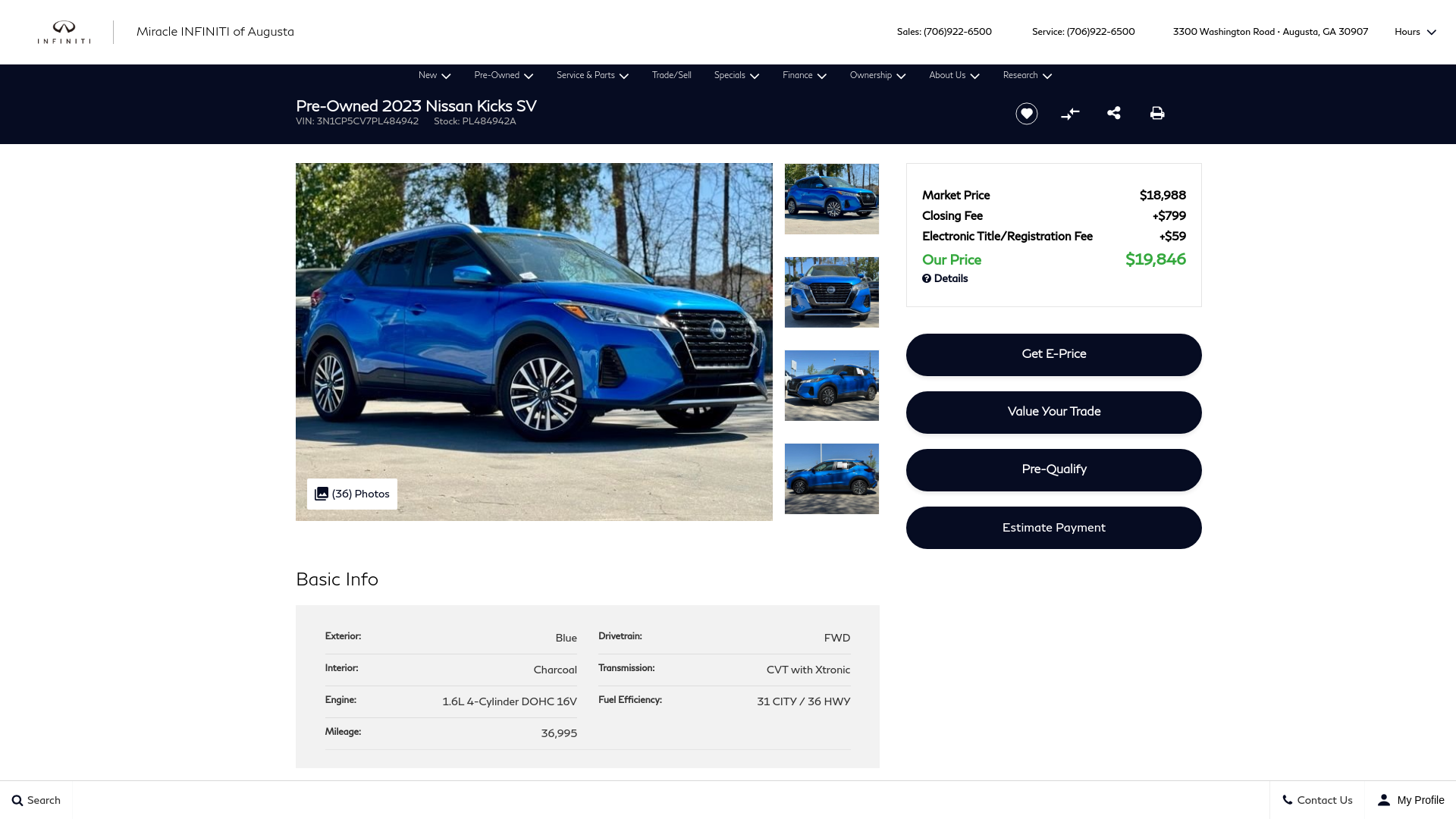Select third thumbnail, right-front angle view
Image resolution: width=1456 pixels, height=819 pixels.
832,385
